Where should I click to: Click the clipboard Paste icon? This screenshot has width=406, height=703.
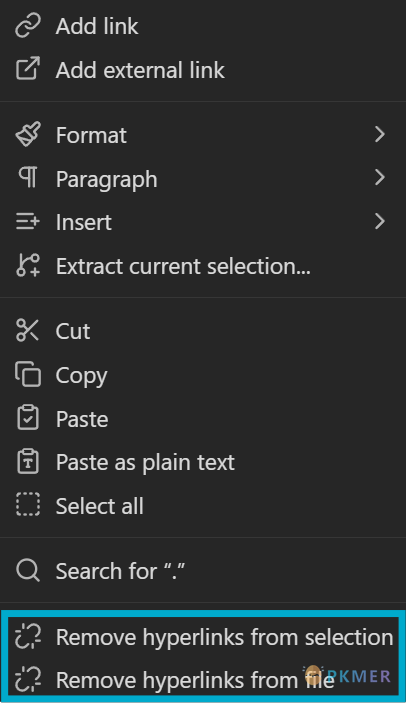click(x=28, y=417)
